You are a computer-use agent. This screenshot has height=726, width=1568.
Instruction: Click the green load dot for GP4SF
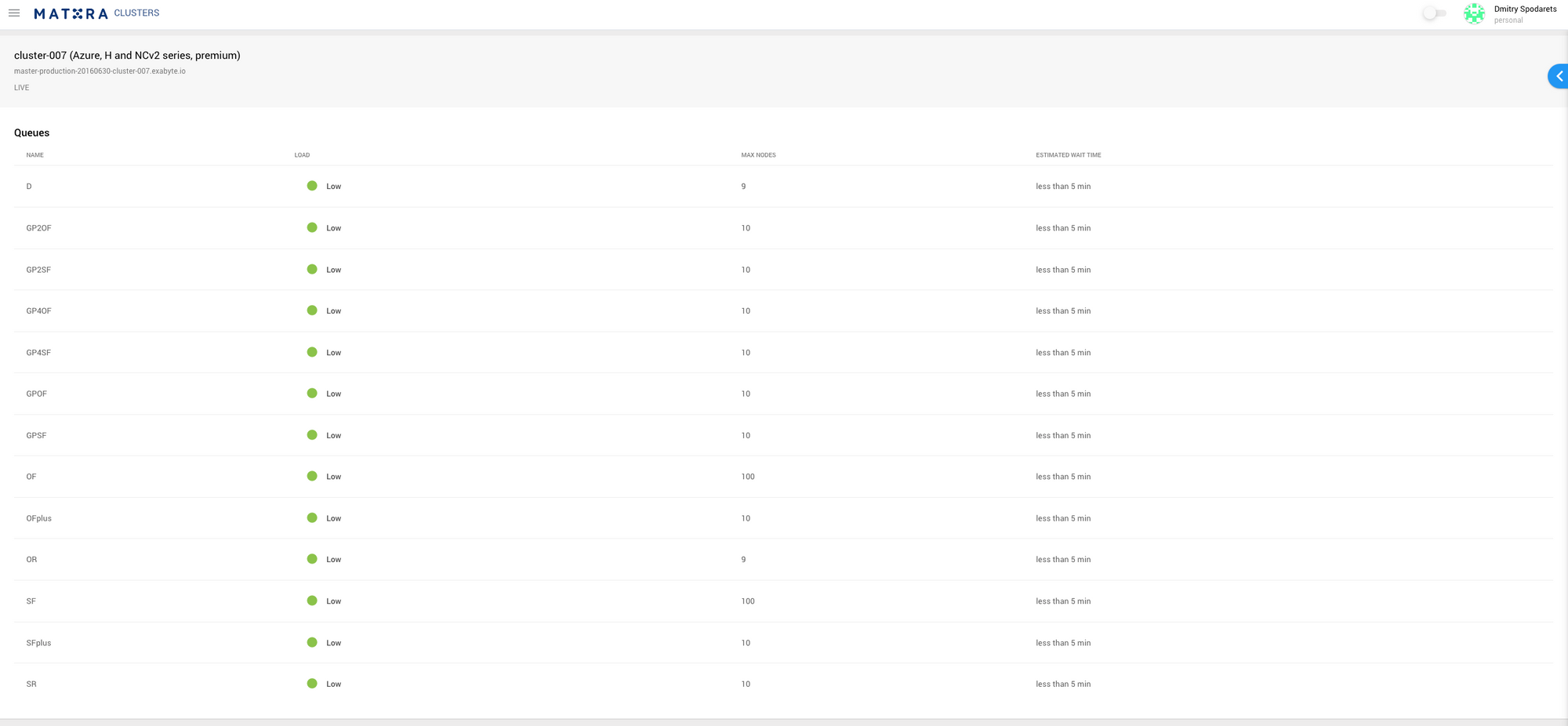point(312,352)
